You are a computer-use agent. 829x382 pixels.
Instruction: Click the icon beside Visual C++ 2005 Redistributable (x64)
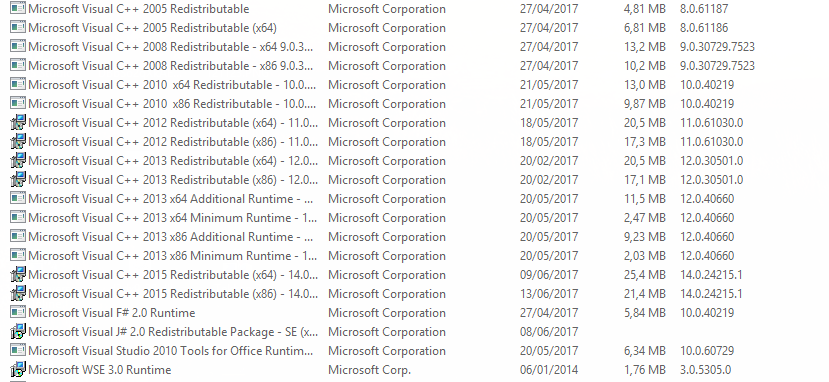(x=18, y=27)
